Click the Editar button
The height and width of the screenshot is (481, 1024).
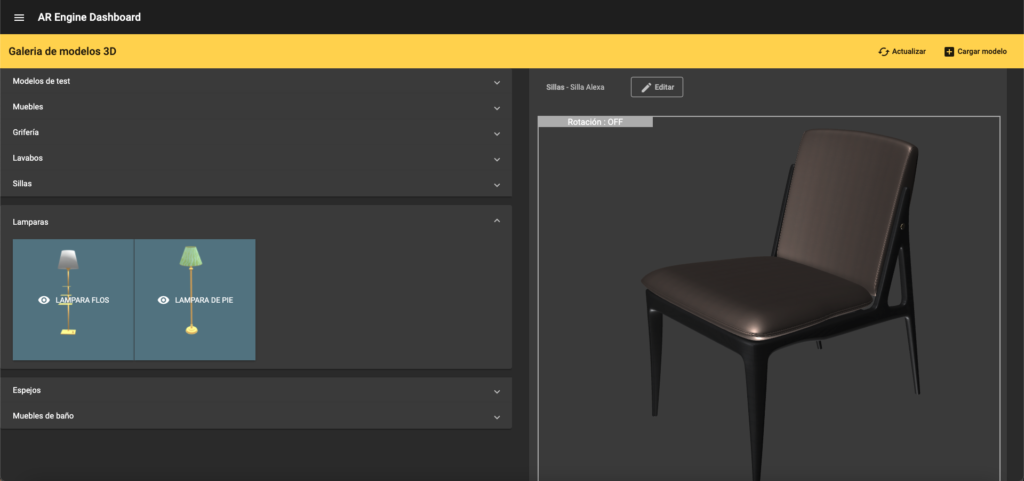[657, 88]
